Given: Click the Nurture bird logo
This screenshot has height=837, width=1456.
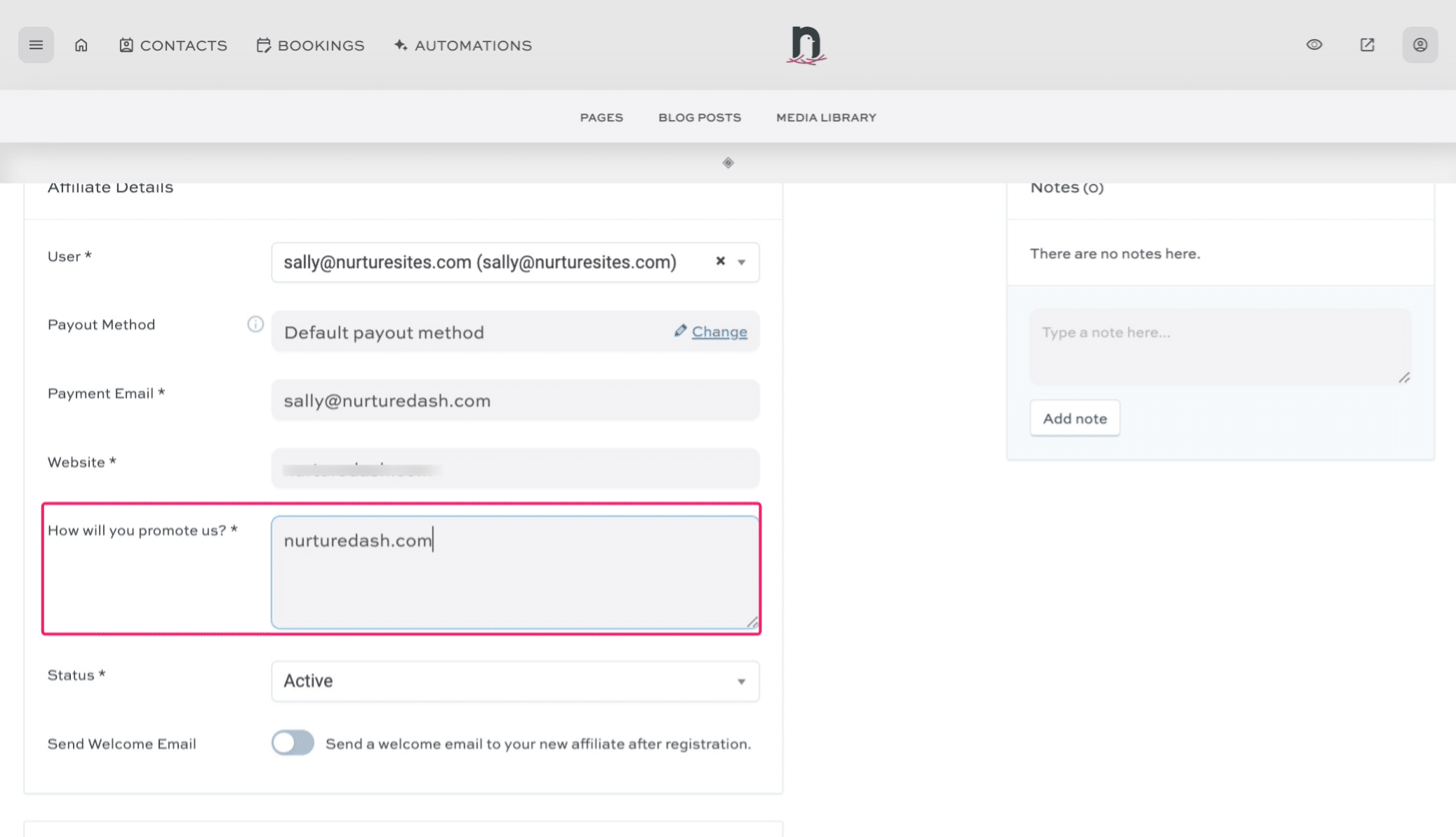Looking at the screenshot, I should 806,46.
